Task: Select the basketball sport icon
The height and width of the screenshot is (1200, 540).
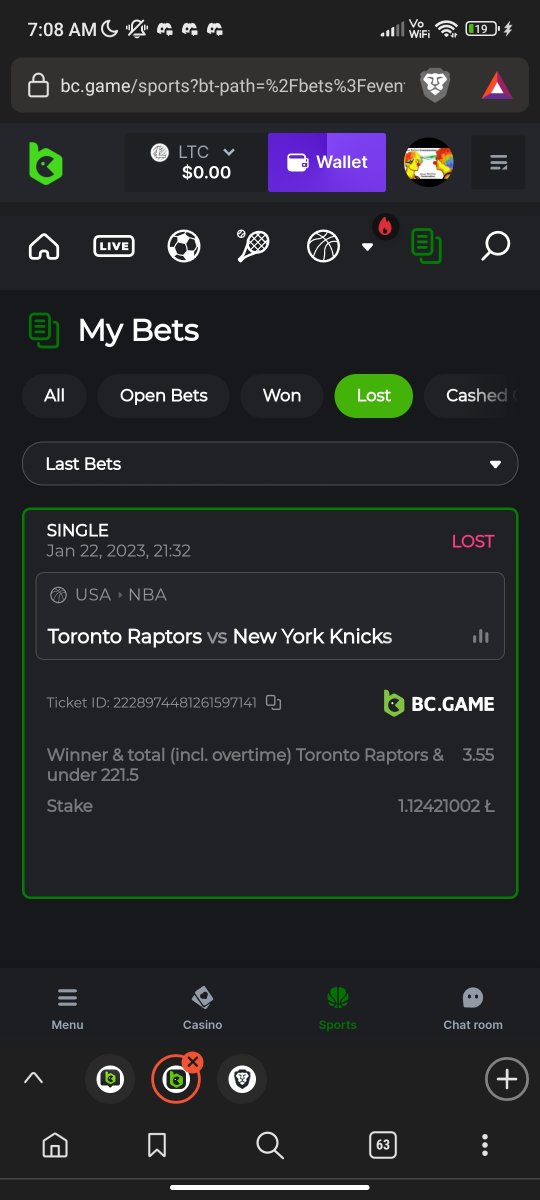Action: tap(323, 245)
